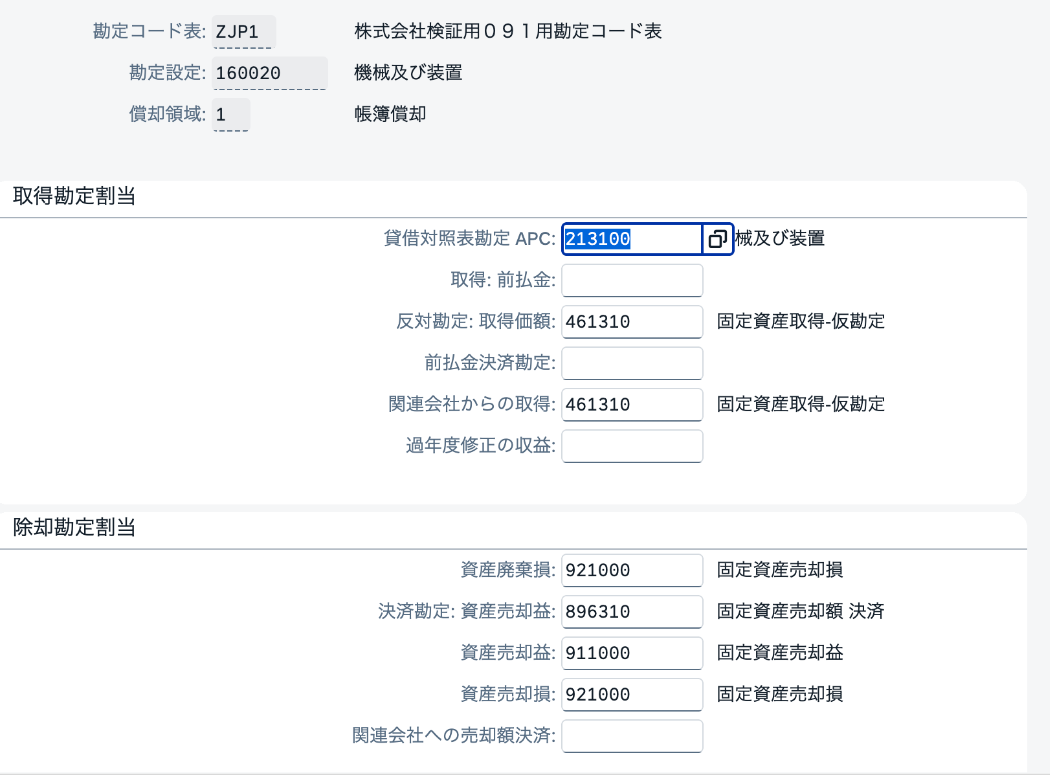Click the text 株式会社検証用０９１用勘定コード表

(508, 31)
